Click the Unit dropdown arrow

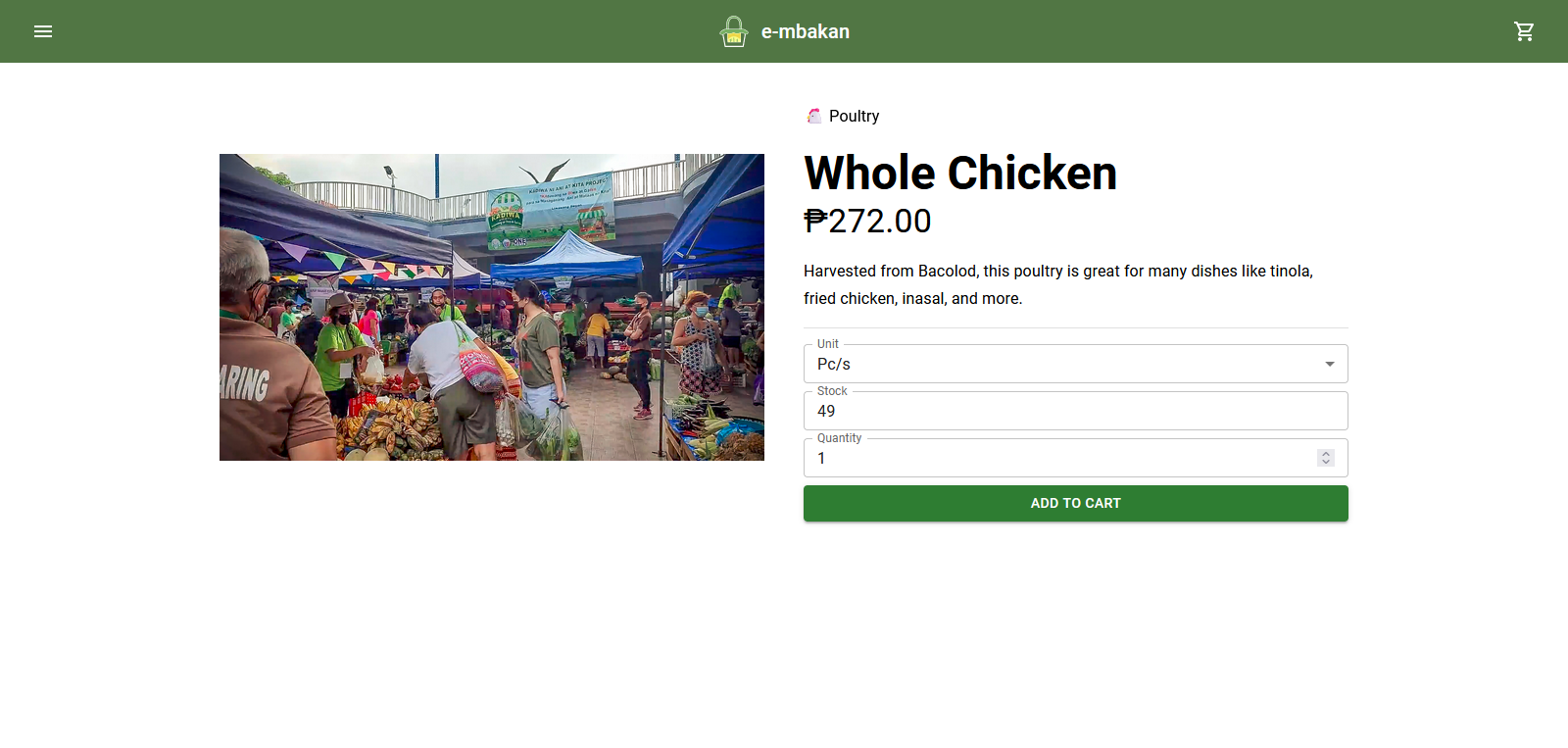click(x=1331, y=364)
